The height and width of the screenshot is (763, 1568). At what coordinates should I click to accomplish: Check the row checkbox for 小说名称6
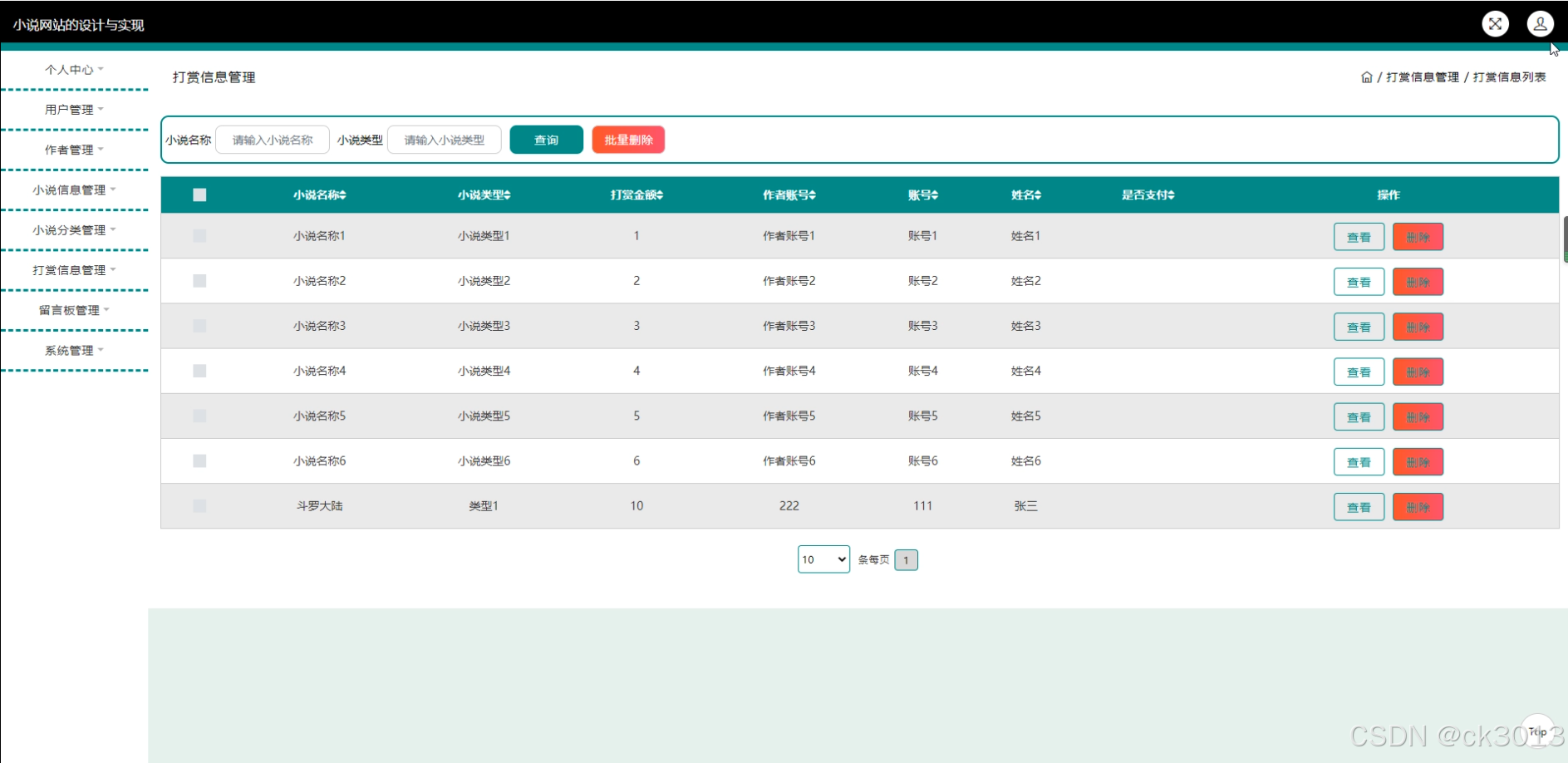pos(199,460)
